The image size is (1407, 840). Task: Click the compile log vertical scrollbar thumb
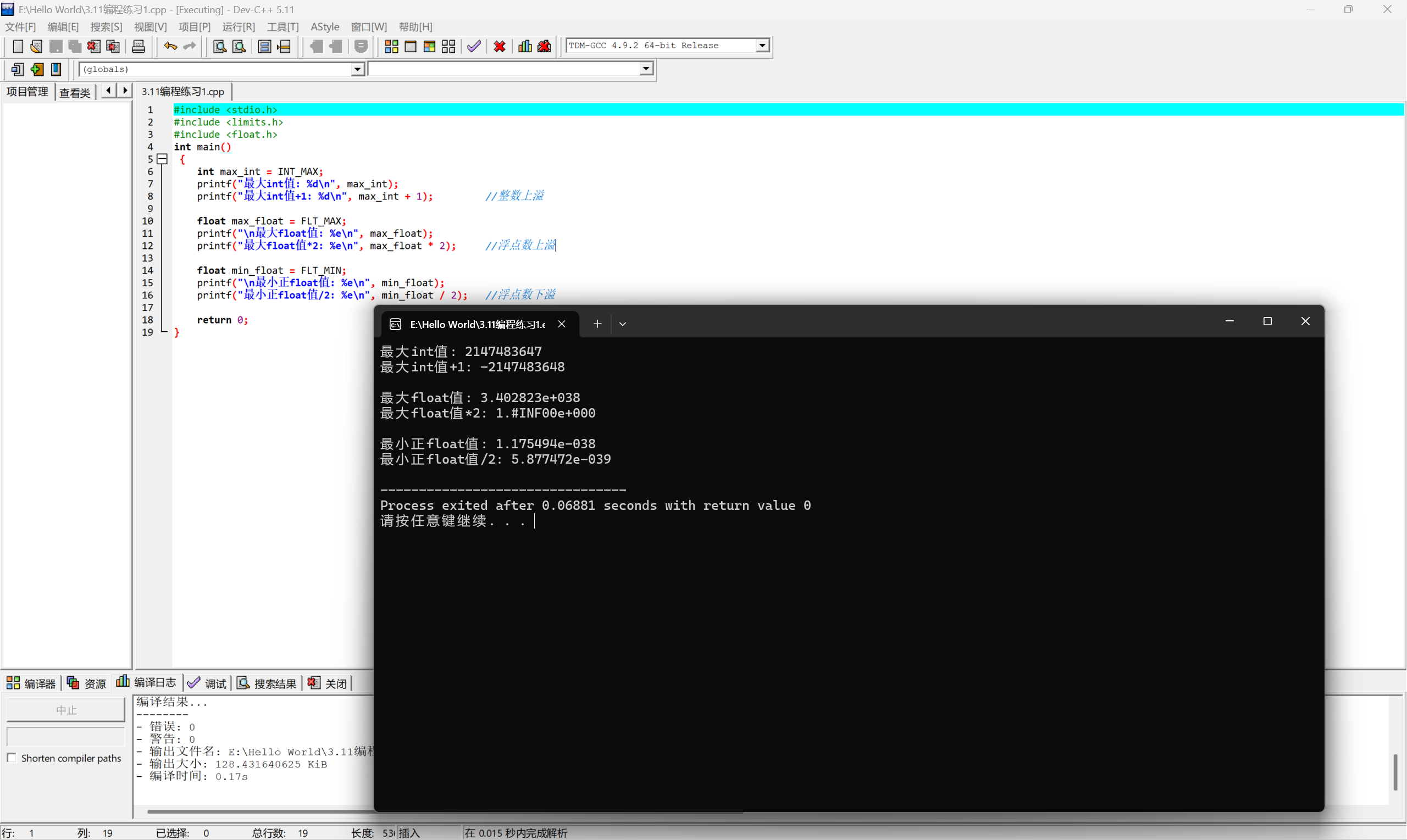coord(1395,772)
